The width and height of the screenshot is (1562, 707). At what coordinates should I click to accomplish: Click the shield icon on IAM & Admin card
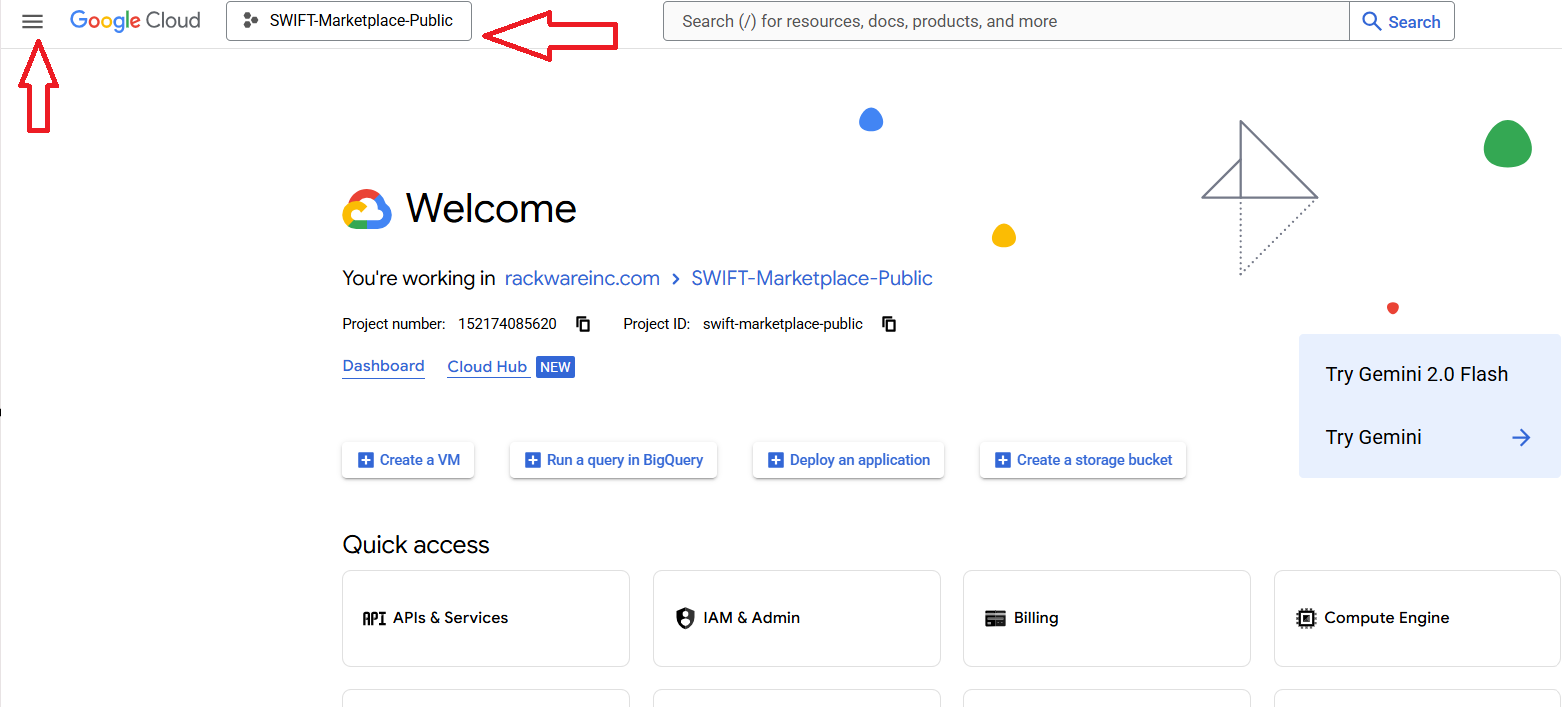[x=685, y=618]
